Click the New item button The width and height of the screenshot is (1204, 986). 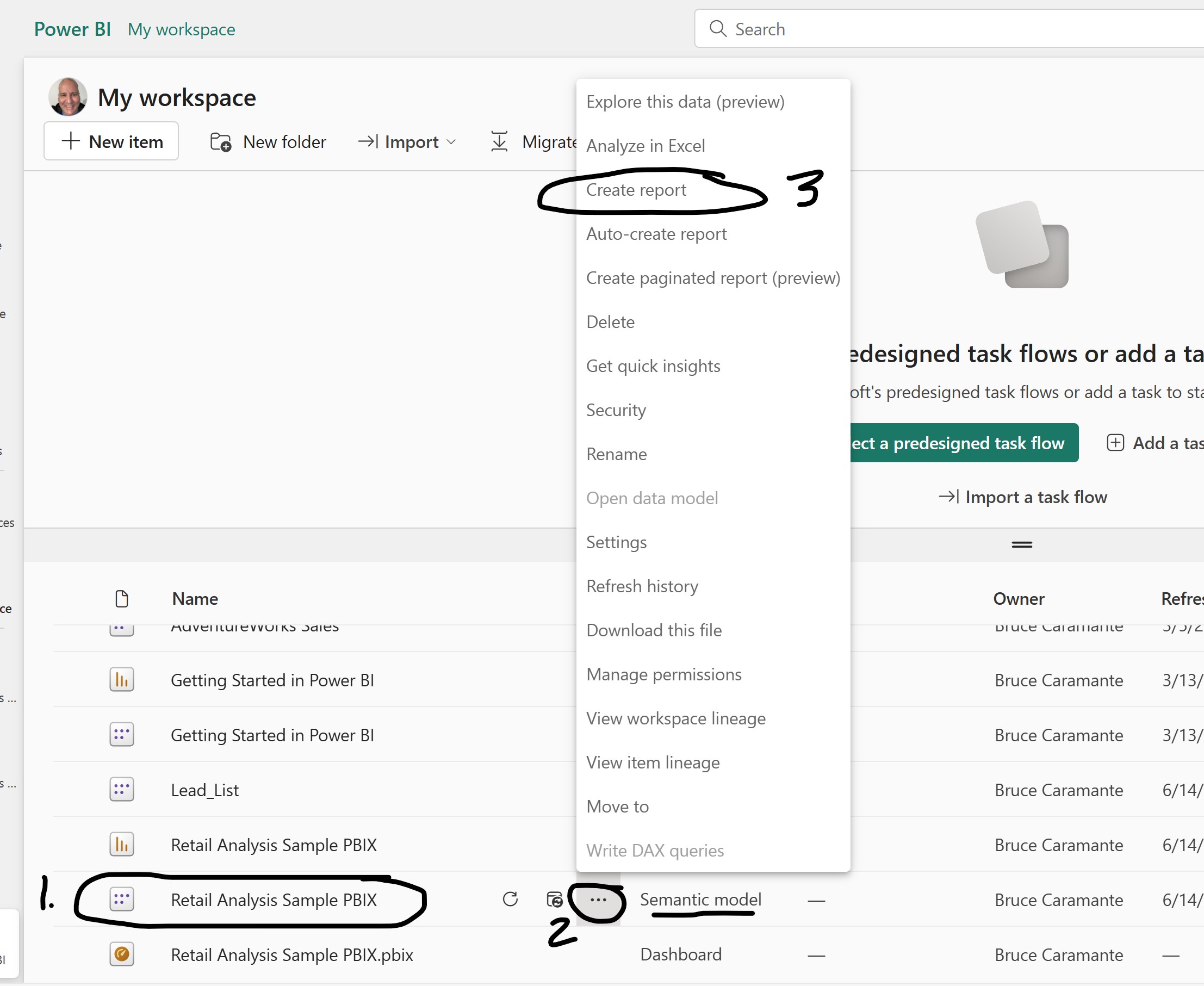click(111, 141)
